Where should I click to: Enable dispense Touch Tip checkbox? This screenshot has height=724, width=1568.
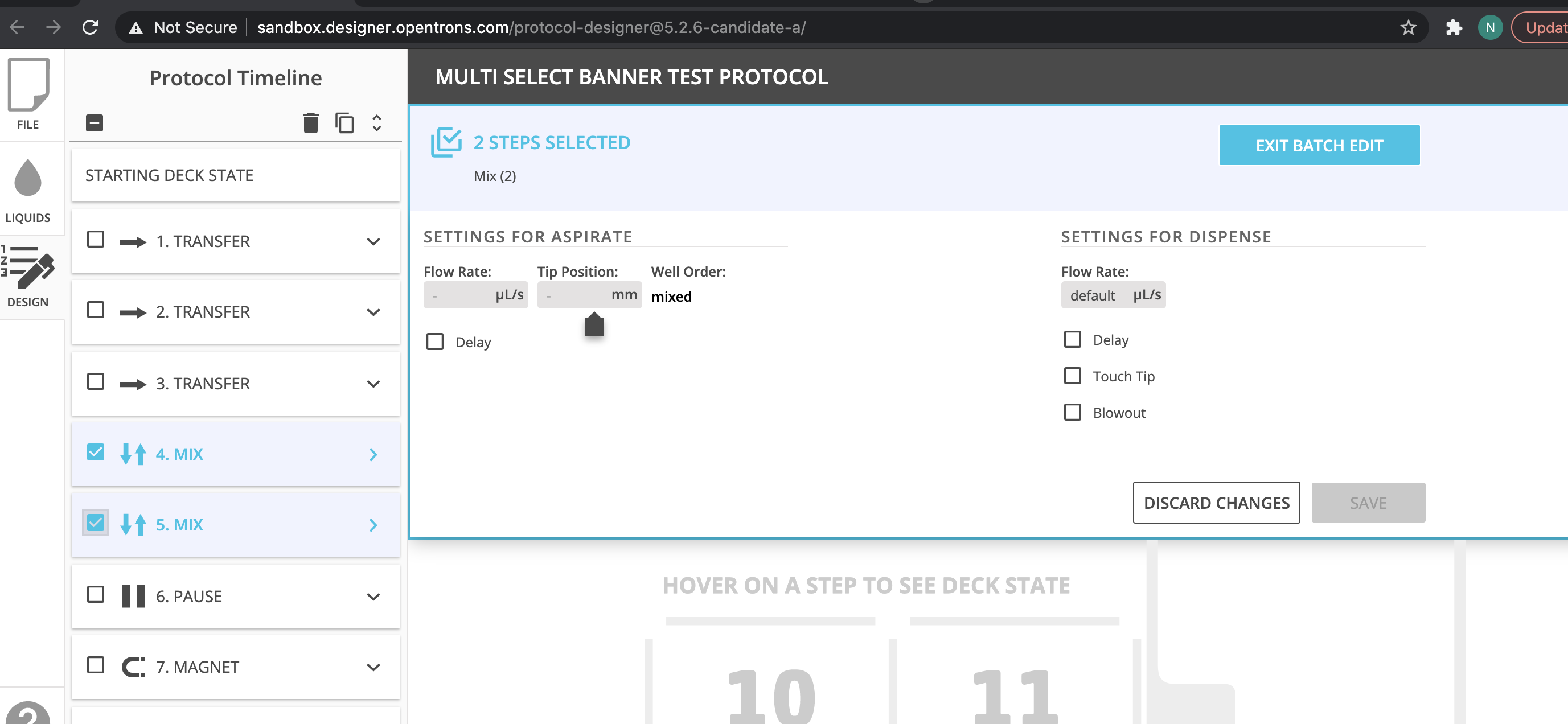(x=1072, y=376)
